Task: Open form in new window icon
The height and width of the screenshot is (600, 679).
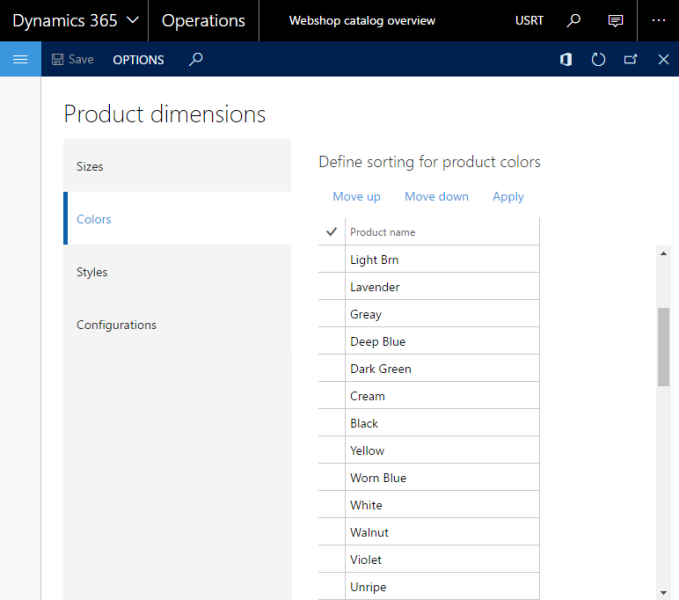Action: coord(630,59)
